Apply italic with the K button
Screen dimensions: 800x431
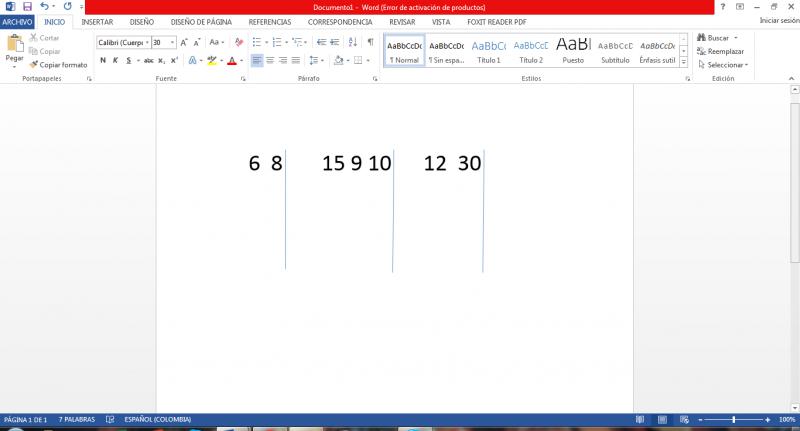pyautogui.click(x=115, y=60)
